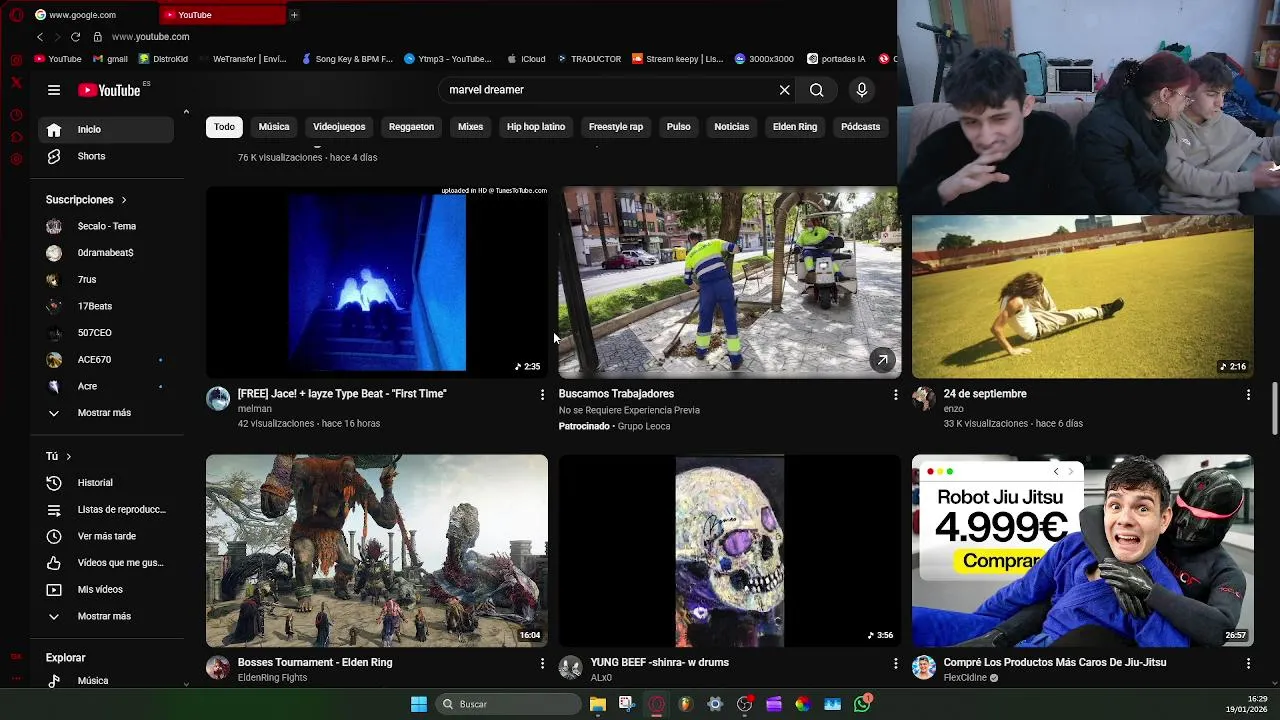The image size is (1280, 720).
Task: Open WhatsApp from the taskbar
Action: point(862,704)
